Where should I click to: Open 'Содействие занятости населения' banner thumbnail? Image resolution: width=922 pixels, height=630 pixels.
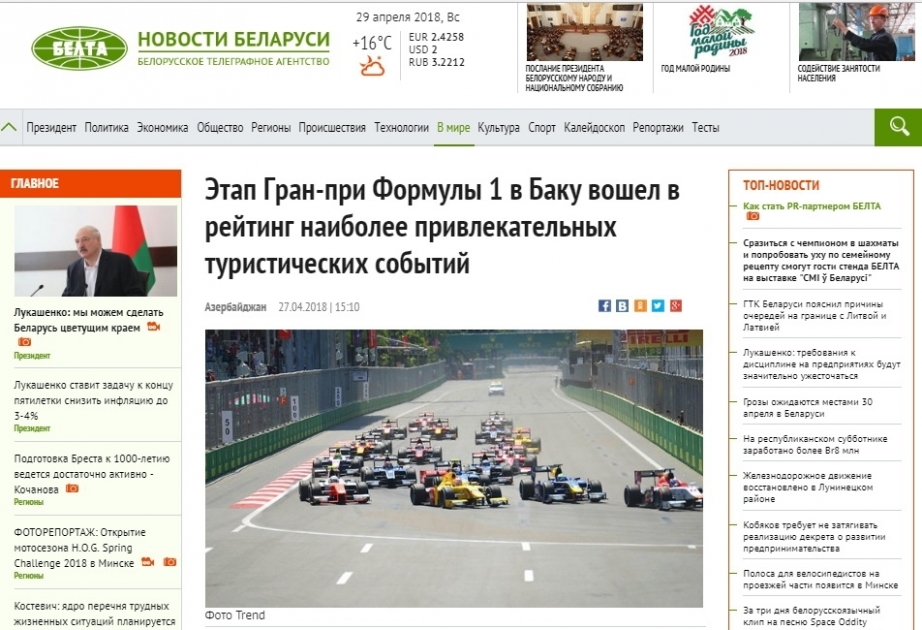(x=857, y=32)
